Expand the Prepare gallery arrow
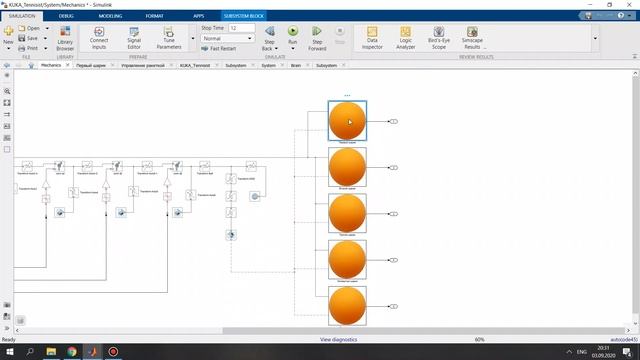 193,38
